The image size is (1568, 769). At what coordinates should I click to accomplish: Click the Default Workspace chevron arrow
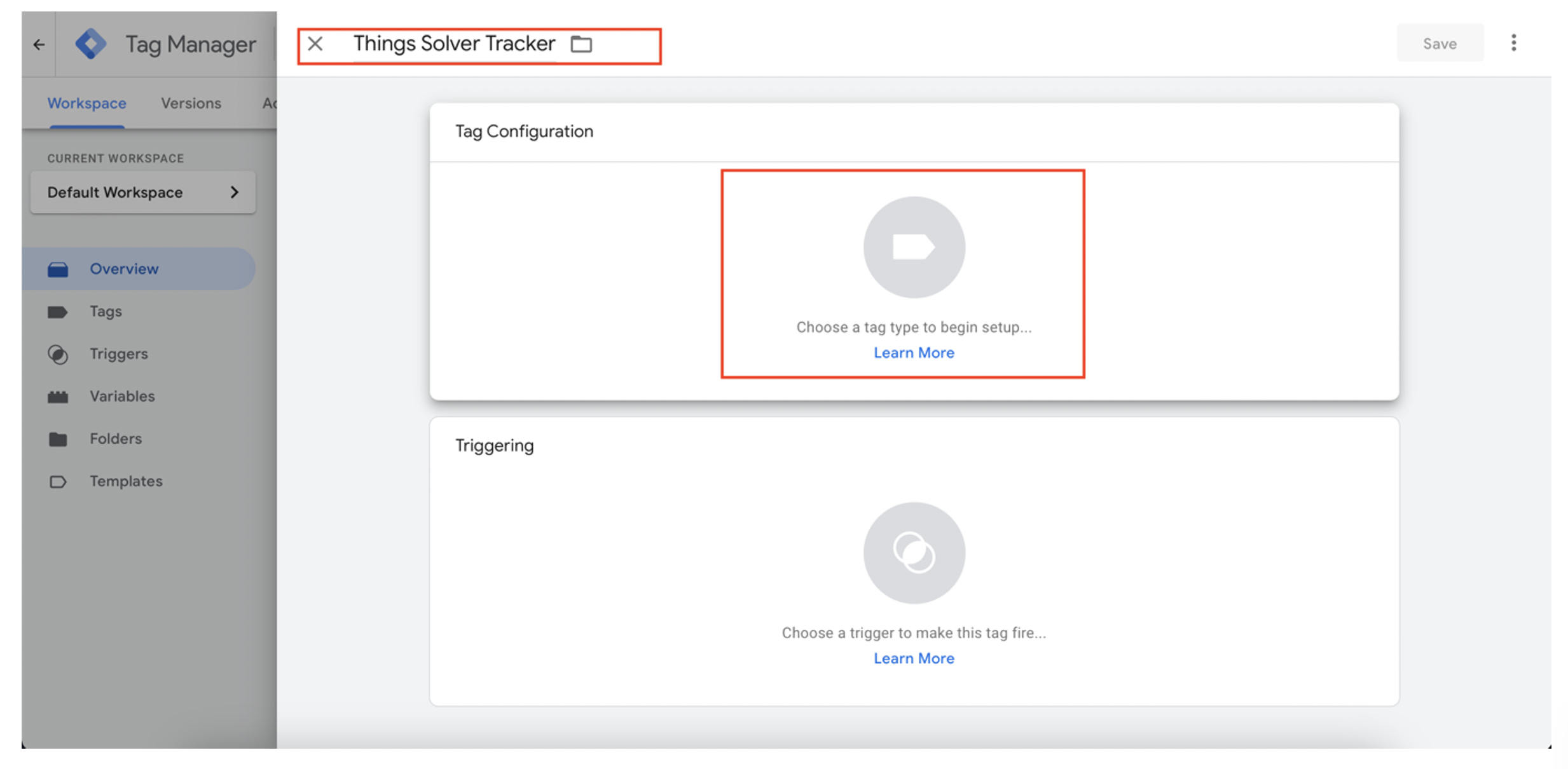coord(235,192)
